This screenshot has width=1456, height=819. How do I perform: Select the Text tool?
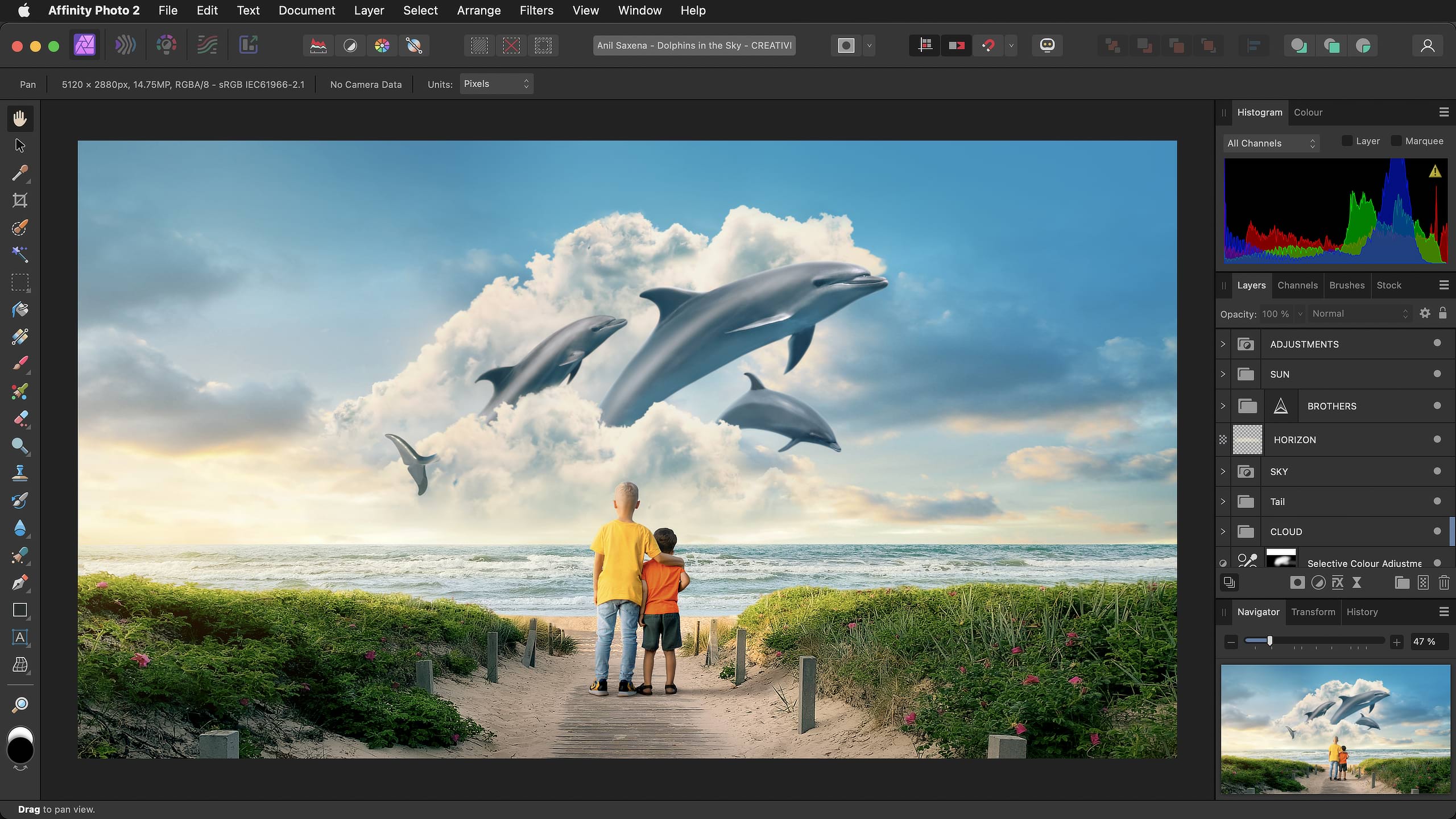coord(20,637)
